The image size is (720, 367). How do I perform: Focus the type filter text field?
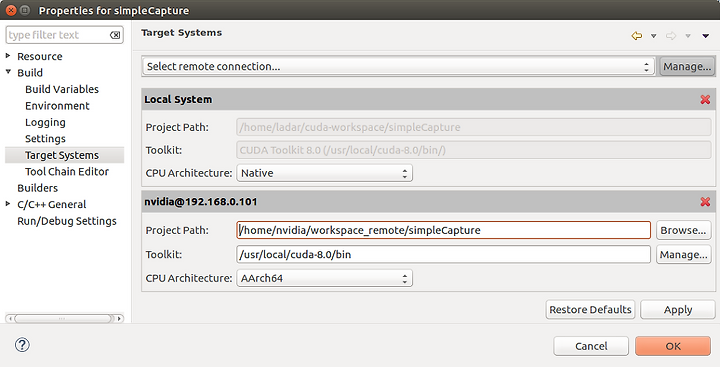tap(57, 35)
